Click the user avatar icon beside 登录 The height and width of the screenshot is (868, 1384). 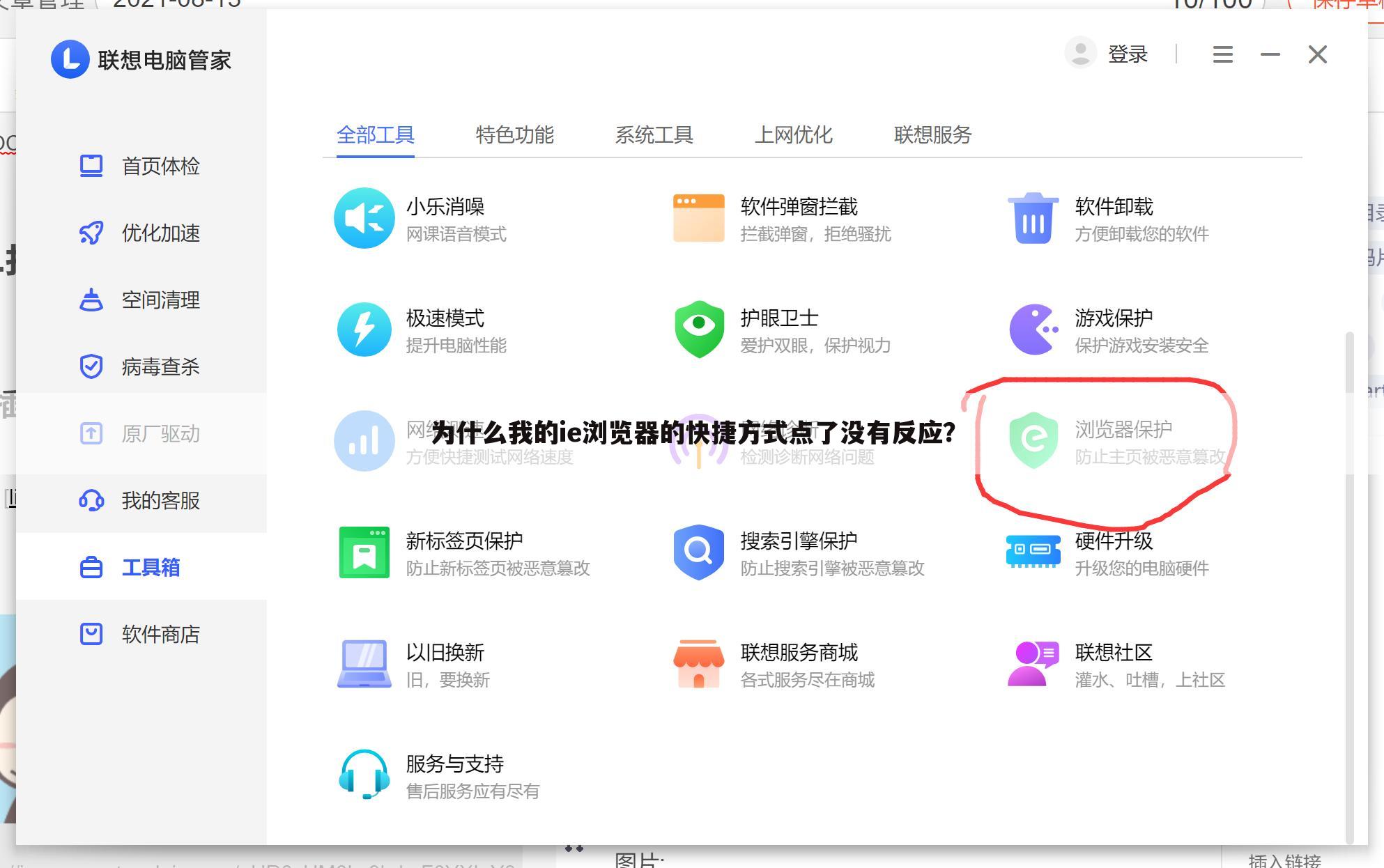pos(1081,54)
